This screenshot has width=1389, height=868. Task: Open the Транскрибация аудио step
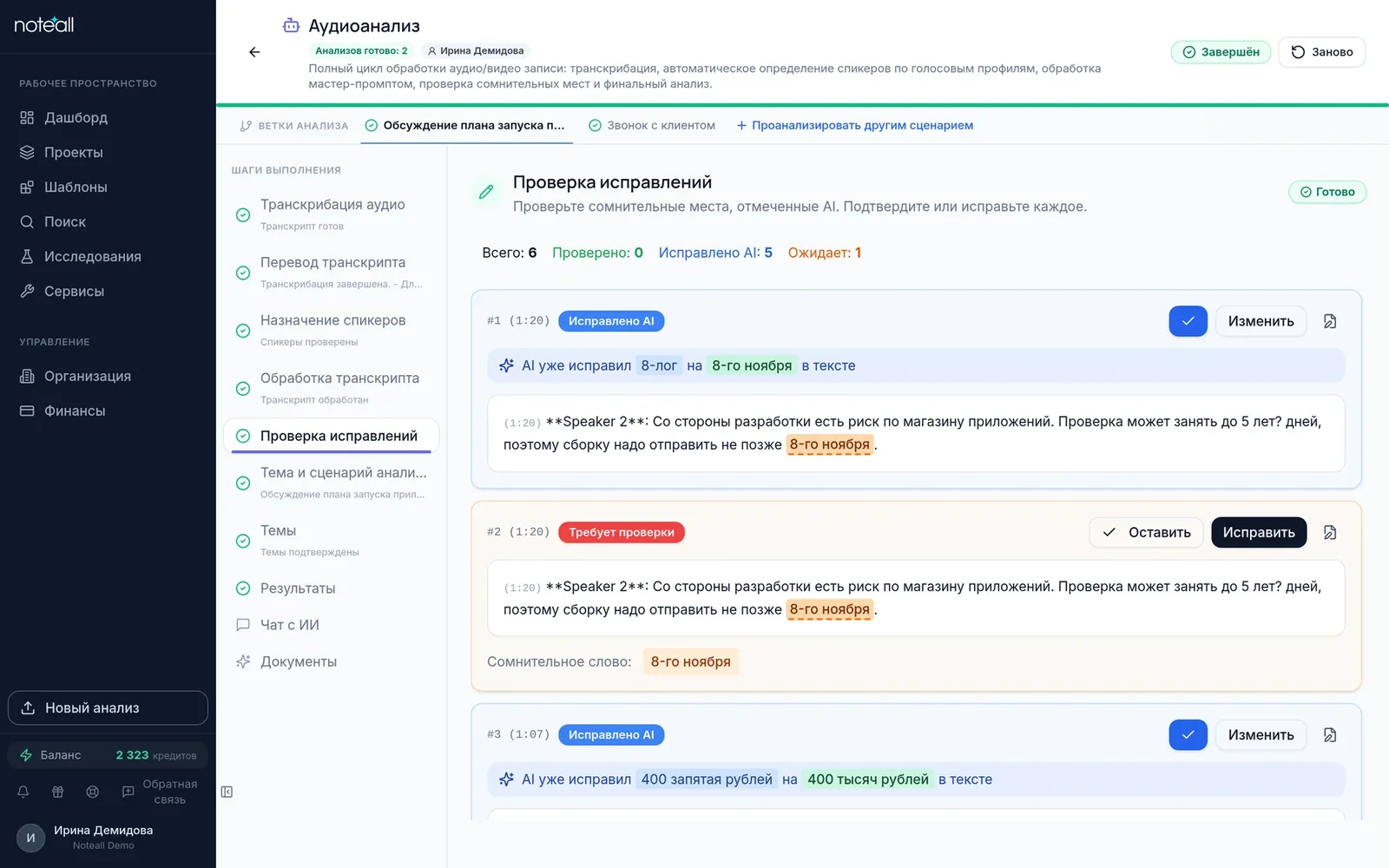pyautogui.click(x=332, y=214)
